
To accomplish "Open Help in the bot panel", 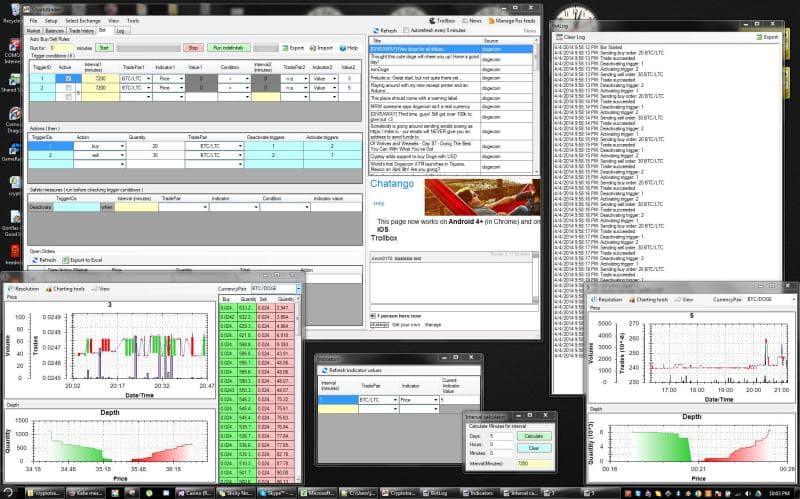I will 348,47.
